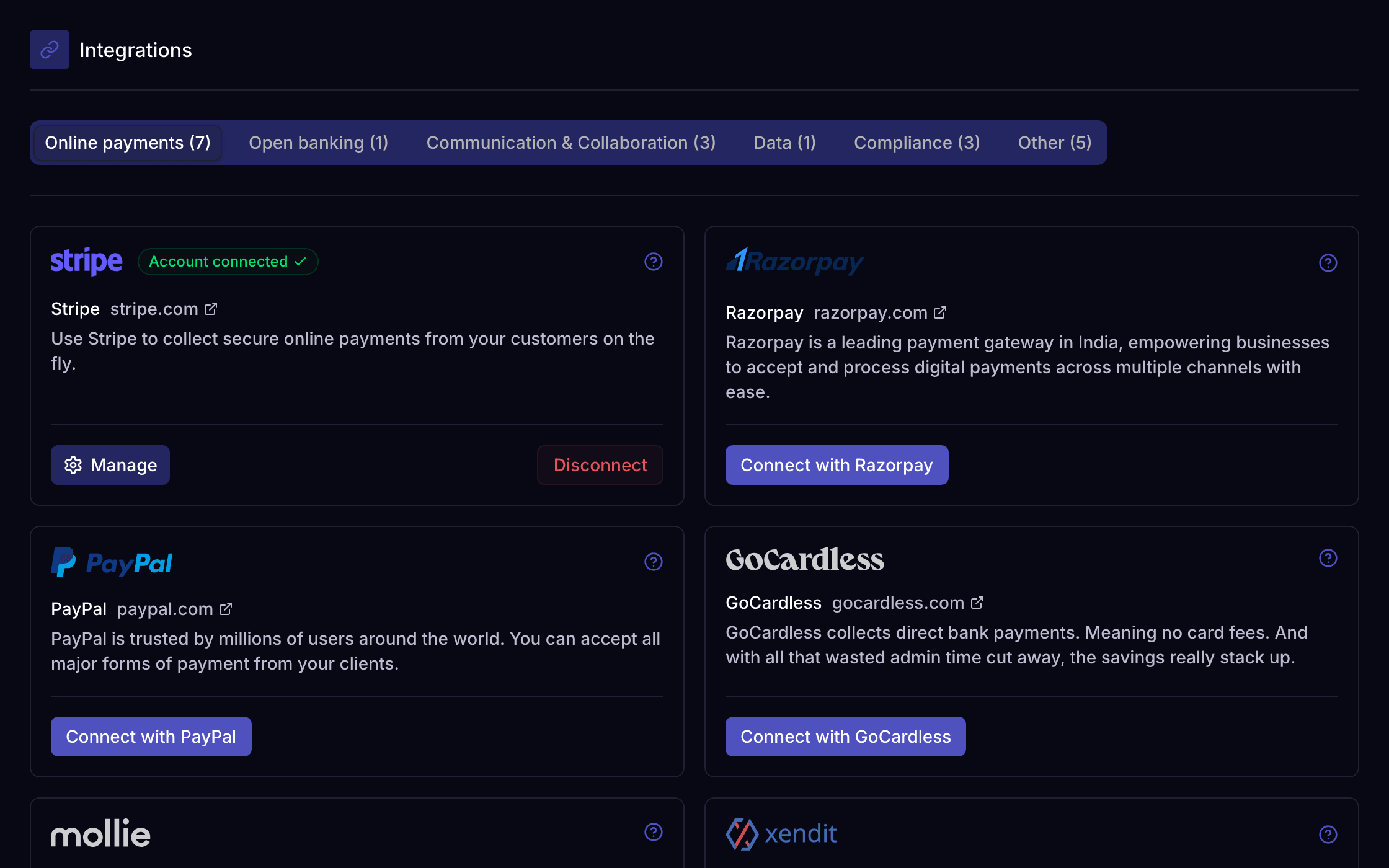
Task: Open help icon on Stripe card
Action: [654, 262]
